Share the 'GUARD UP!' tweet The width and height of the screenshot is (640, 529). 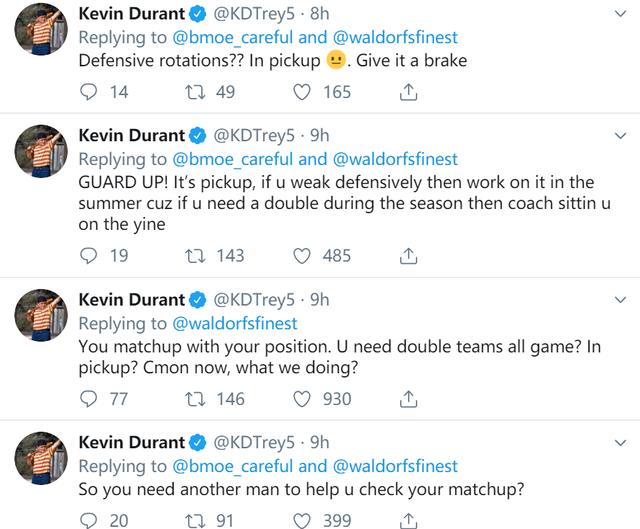pyautogui.click(x=408, y=256)
